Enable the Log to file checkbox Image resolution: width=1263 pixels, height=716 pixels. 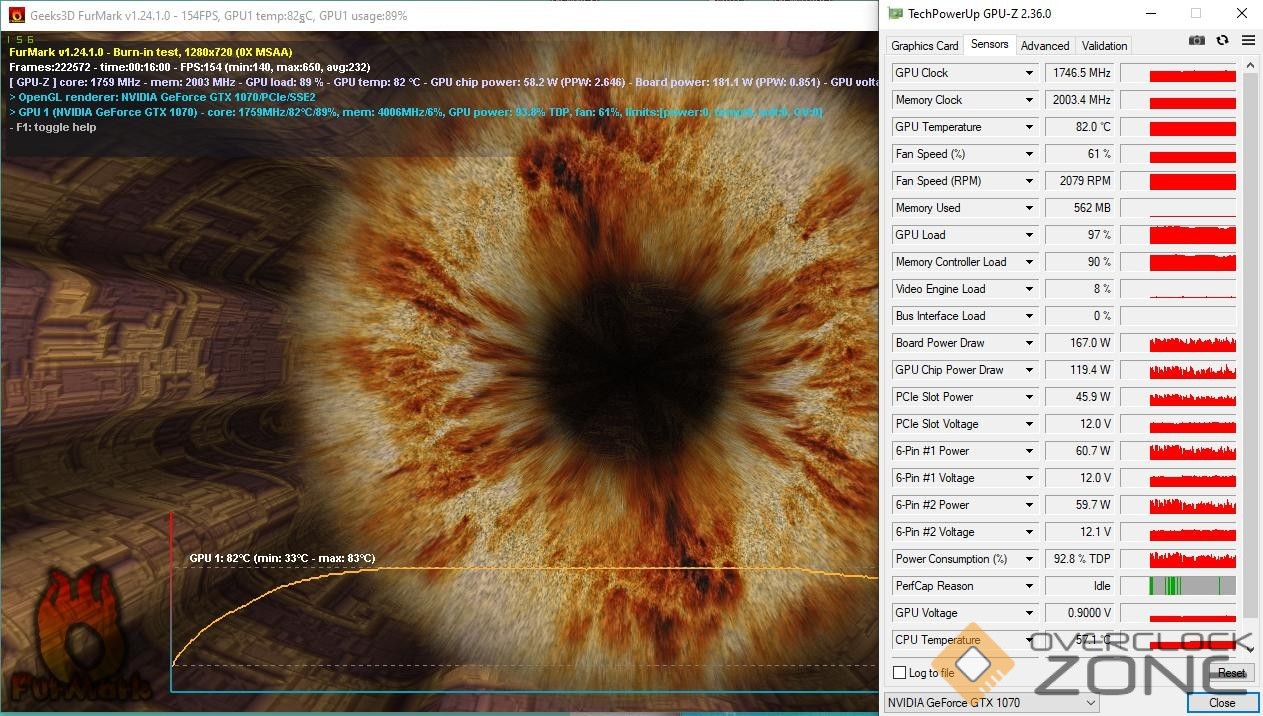[900, 673]
